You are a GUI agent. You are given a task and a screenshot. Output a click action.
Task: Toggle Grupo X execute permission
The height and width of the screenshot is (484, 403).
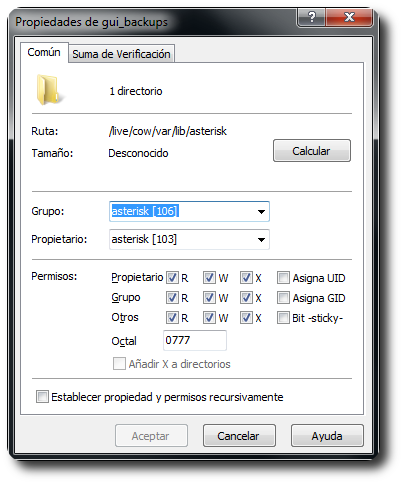[x=246, y=298]
